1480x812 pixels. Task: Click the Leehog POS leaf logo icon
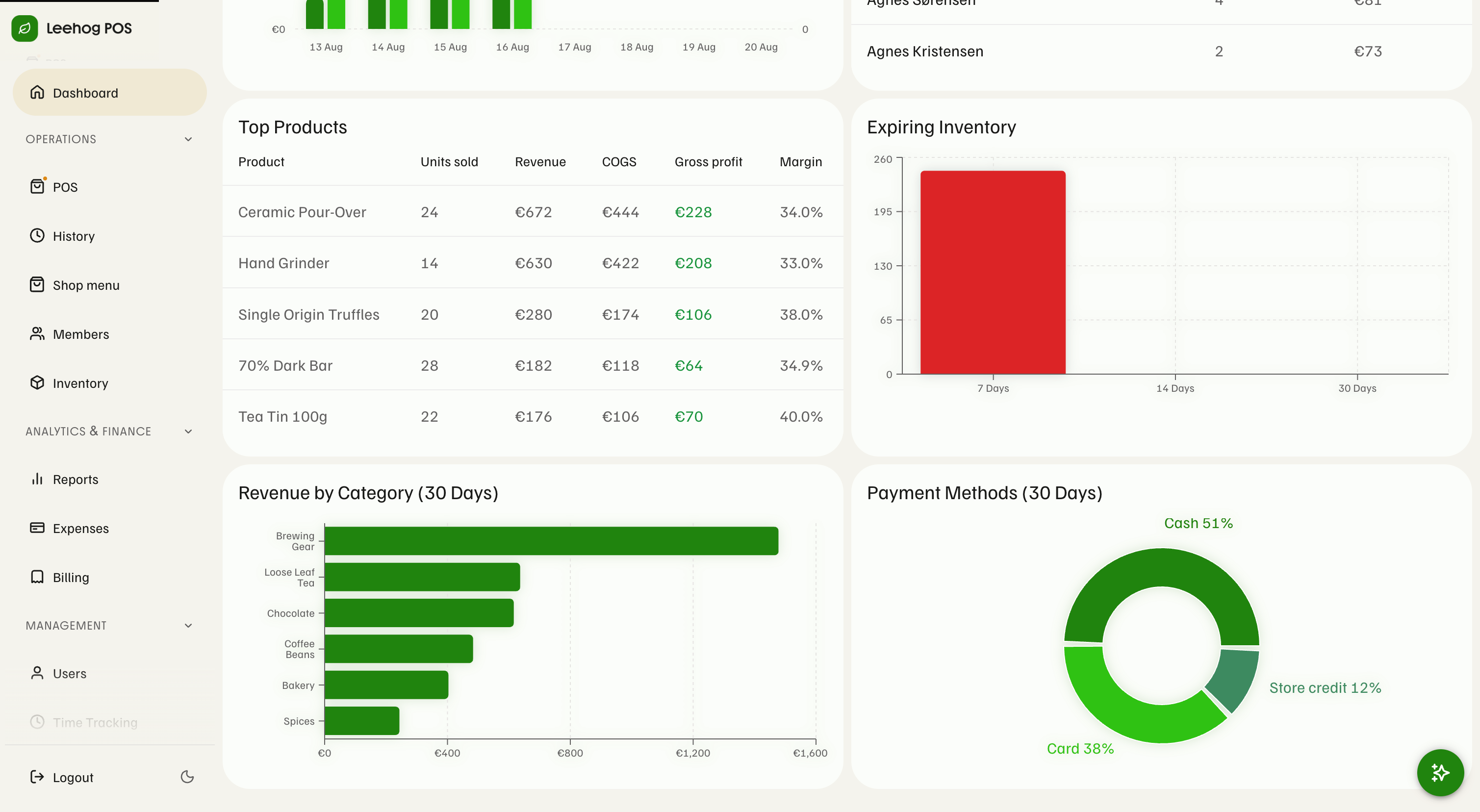pos(25,28)
